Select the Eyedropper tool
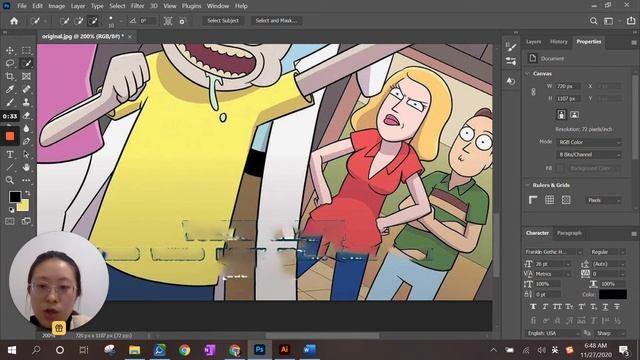This screenshot has width=640, height=360. point(10,89)
